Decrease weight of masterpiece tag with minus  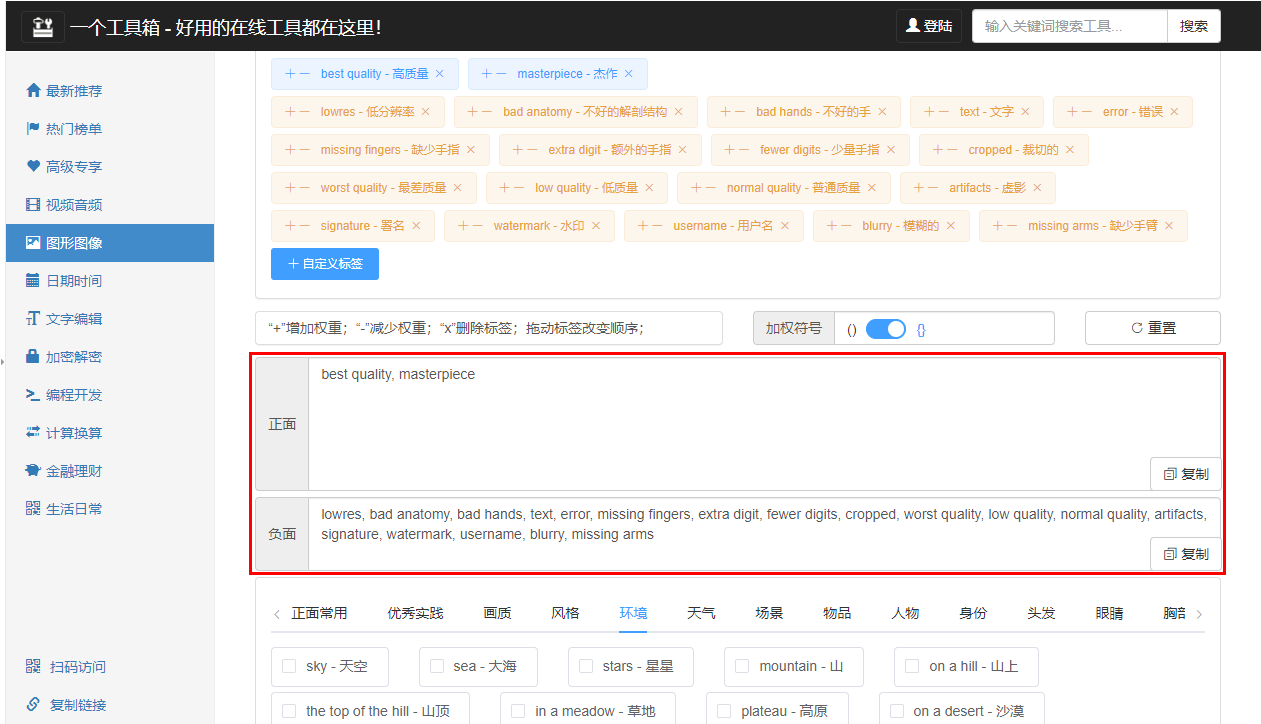501,74
